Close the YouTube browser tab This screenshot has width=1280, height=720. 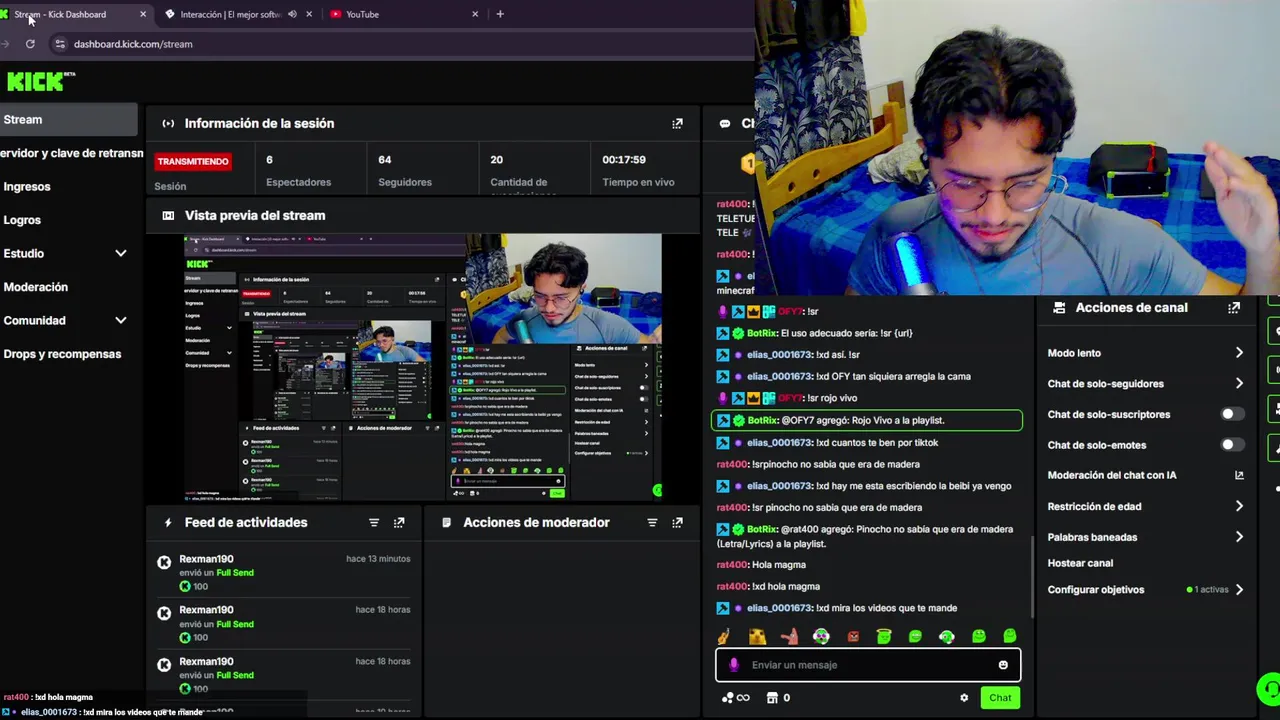click(x=475, y=14)
